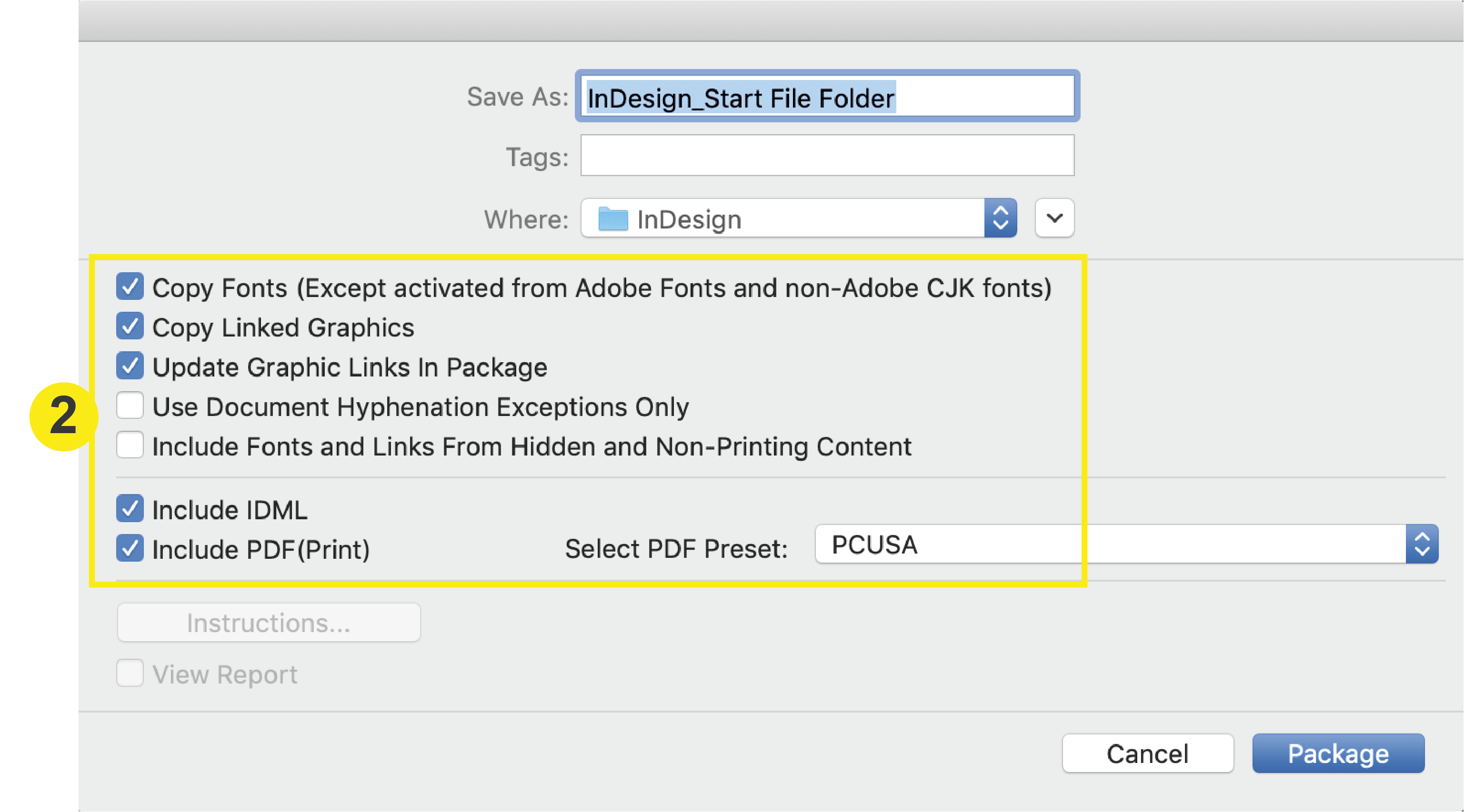The image size is (1464, 812).
Task: Uncheck Include IDML
Action: (130, 509)
